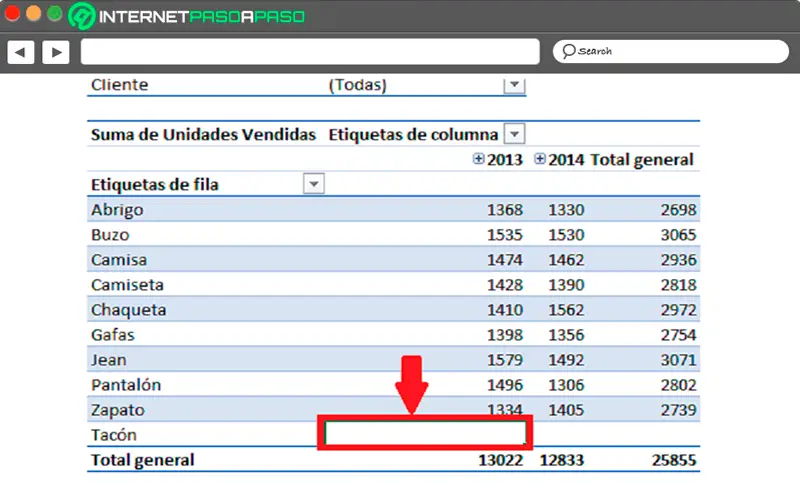Click the Search input box
Screen dimensions: 800x500
(x=670, y=52)
